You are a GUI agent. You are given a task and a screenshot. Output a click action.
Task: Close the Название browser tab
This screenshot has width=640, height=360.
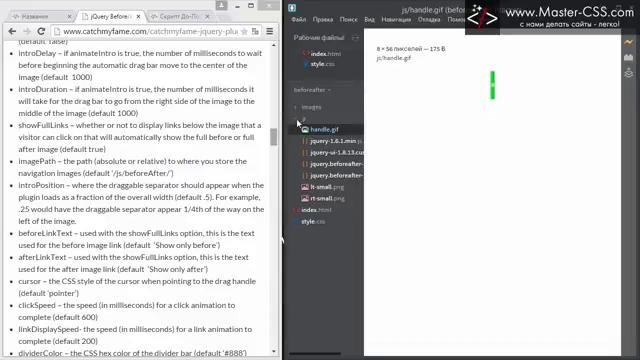point(69,17)
